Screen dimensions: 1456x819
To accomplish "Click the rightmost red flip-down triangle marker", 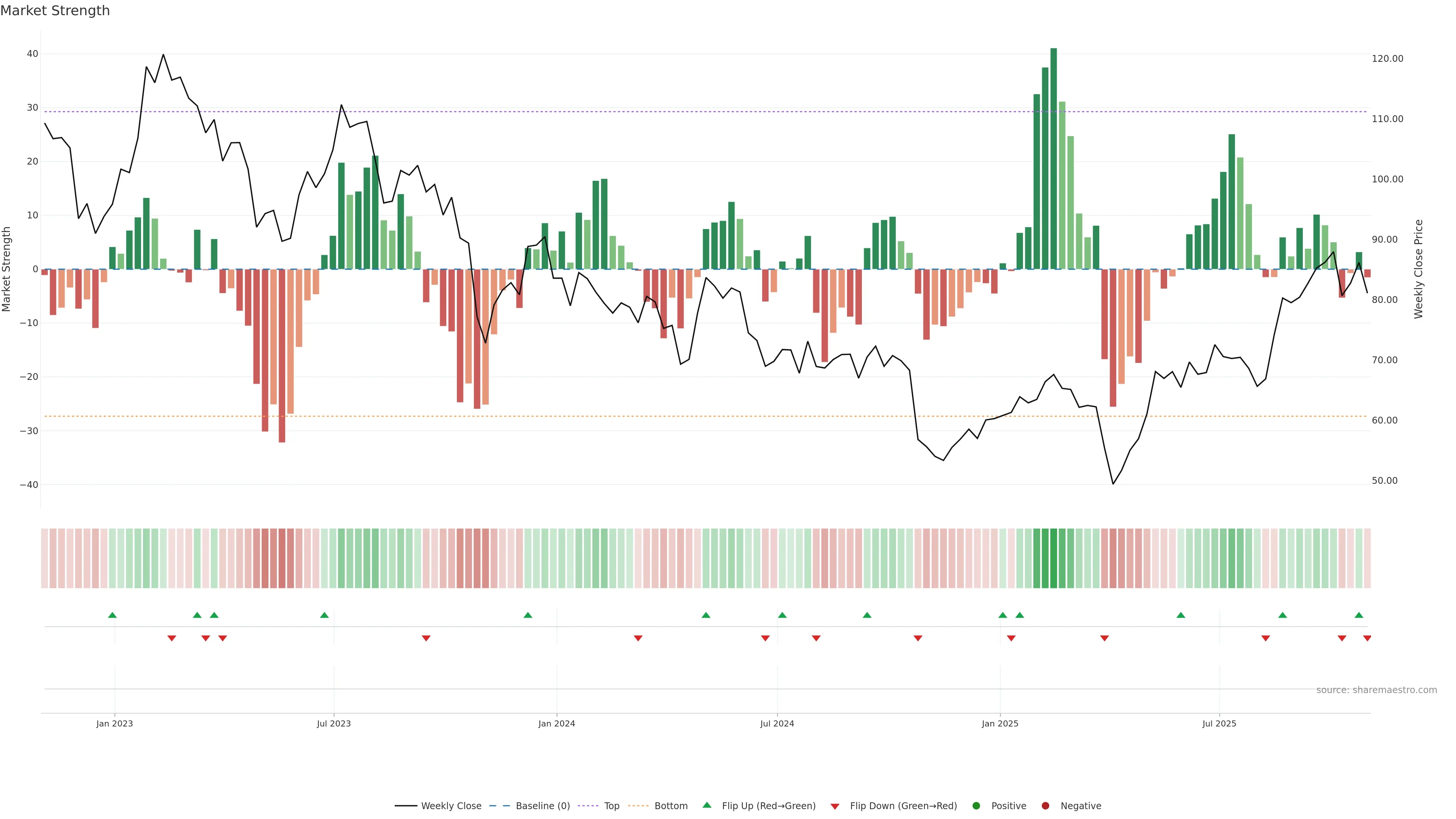I will pyautogui.click(x=1367, y=638).
